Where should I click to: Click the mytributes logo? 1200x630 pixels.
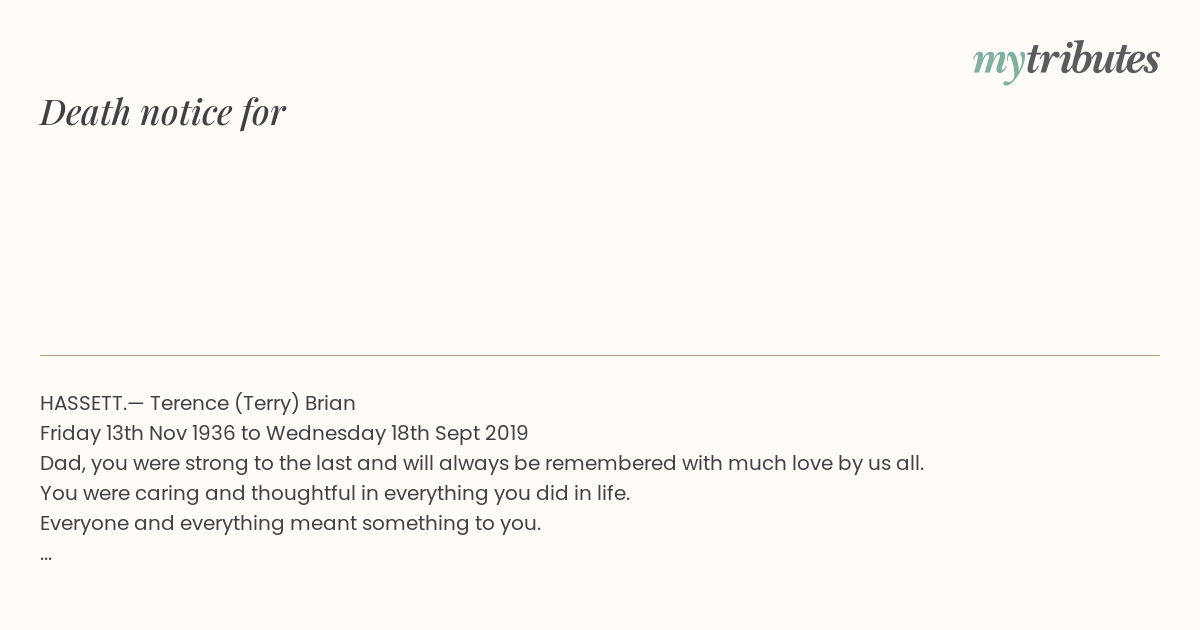(1066, 61)
